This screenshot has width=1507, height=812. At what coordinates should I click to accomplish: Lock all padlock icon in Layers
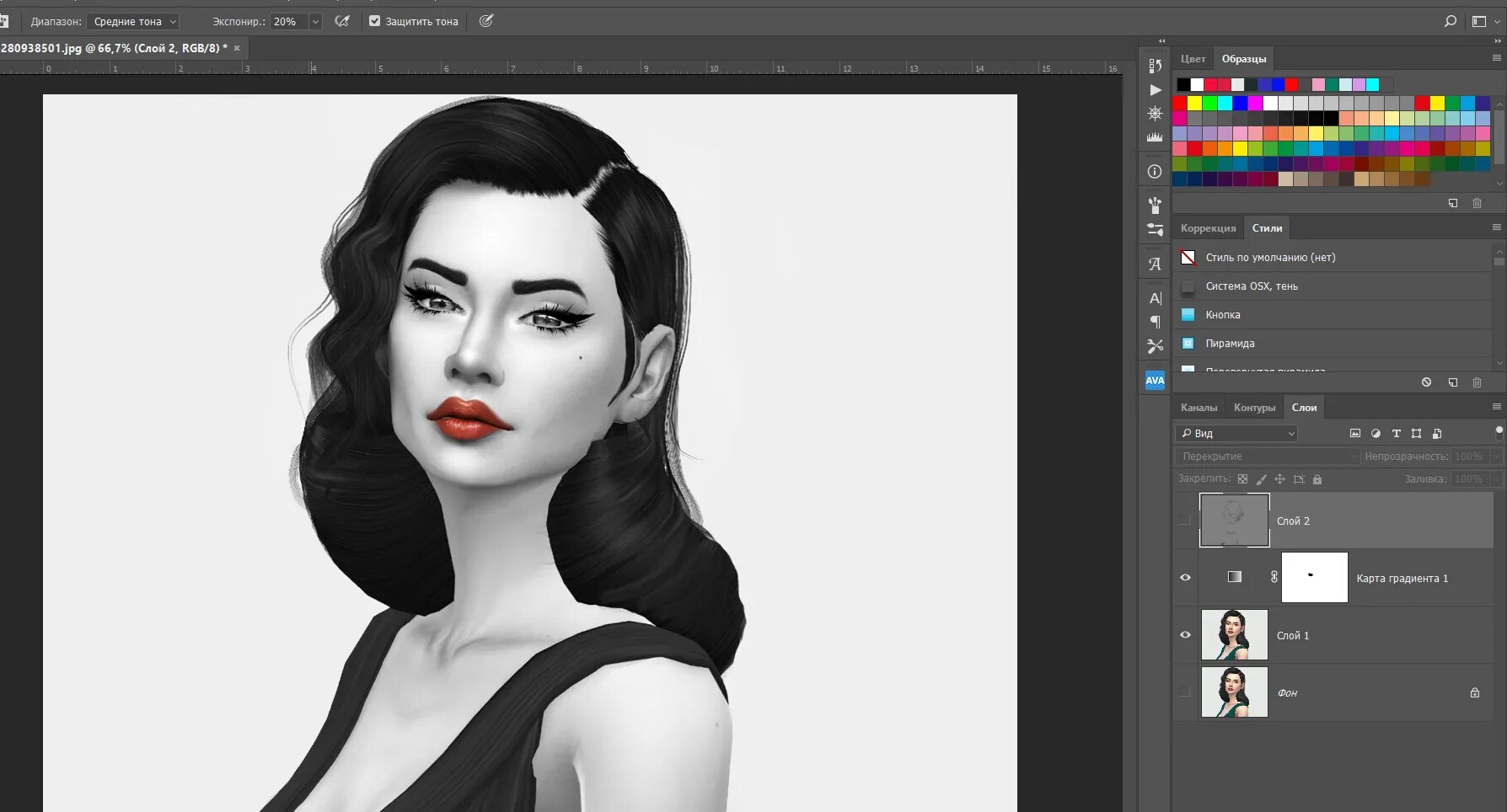1317,479
